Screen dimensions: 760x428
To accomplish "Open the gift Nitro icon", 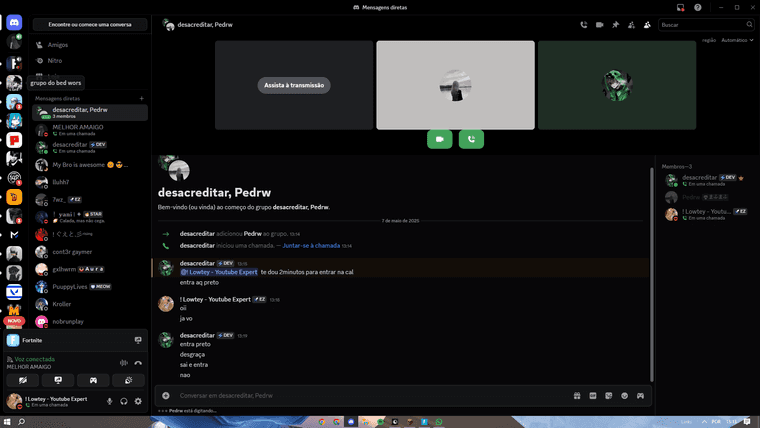I will pos(577,396).
